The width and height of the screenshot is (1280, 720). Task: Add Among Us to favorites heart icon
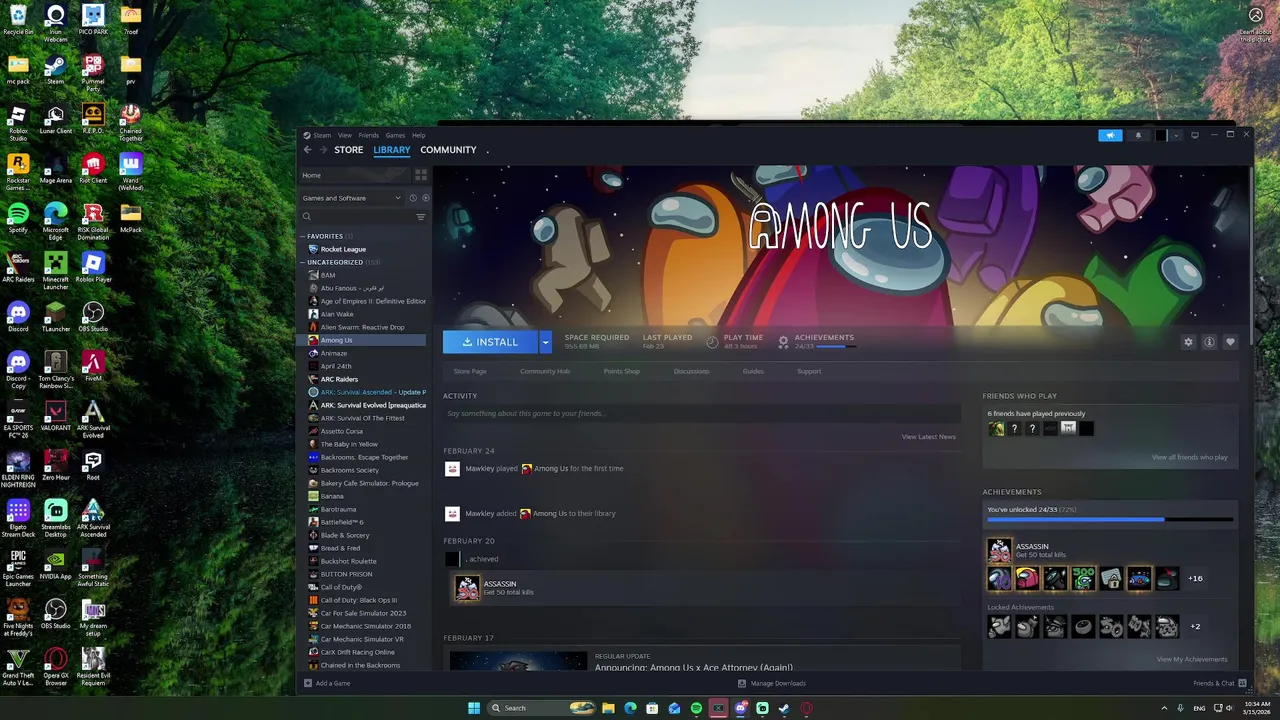pyautogui.click(x=1230, y=342)
